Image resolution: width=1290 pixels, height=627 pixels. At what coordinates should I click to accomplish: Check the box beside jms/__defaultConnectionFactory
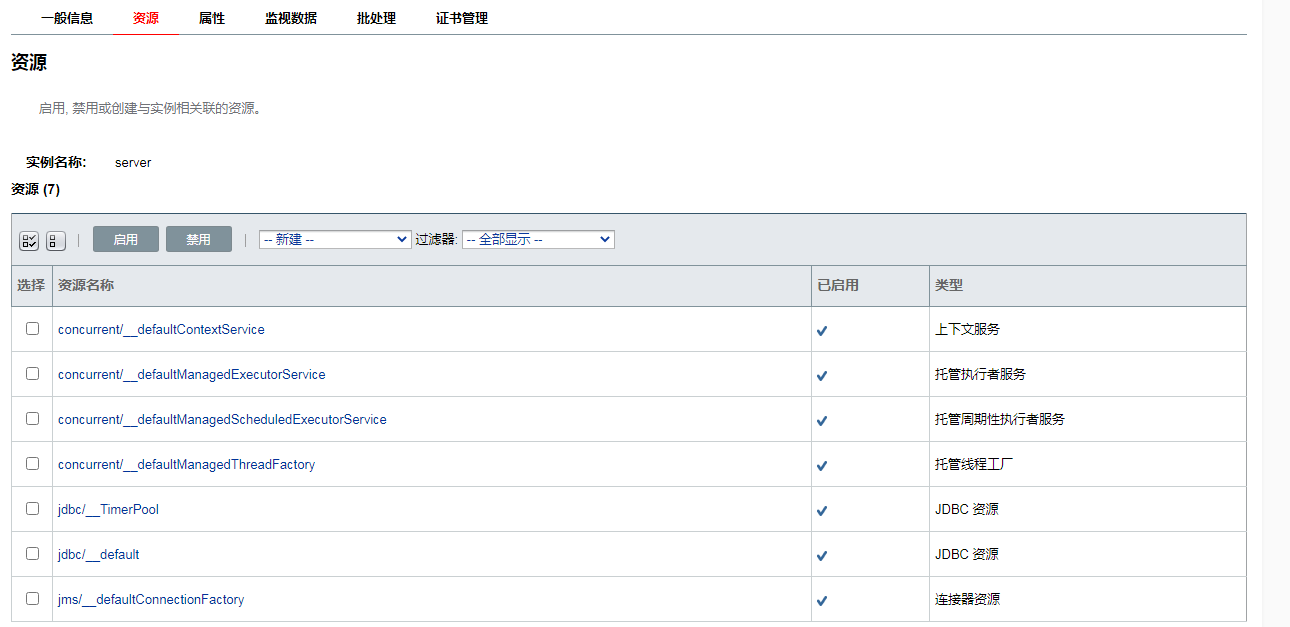32,598
